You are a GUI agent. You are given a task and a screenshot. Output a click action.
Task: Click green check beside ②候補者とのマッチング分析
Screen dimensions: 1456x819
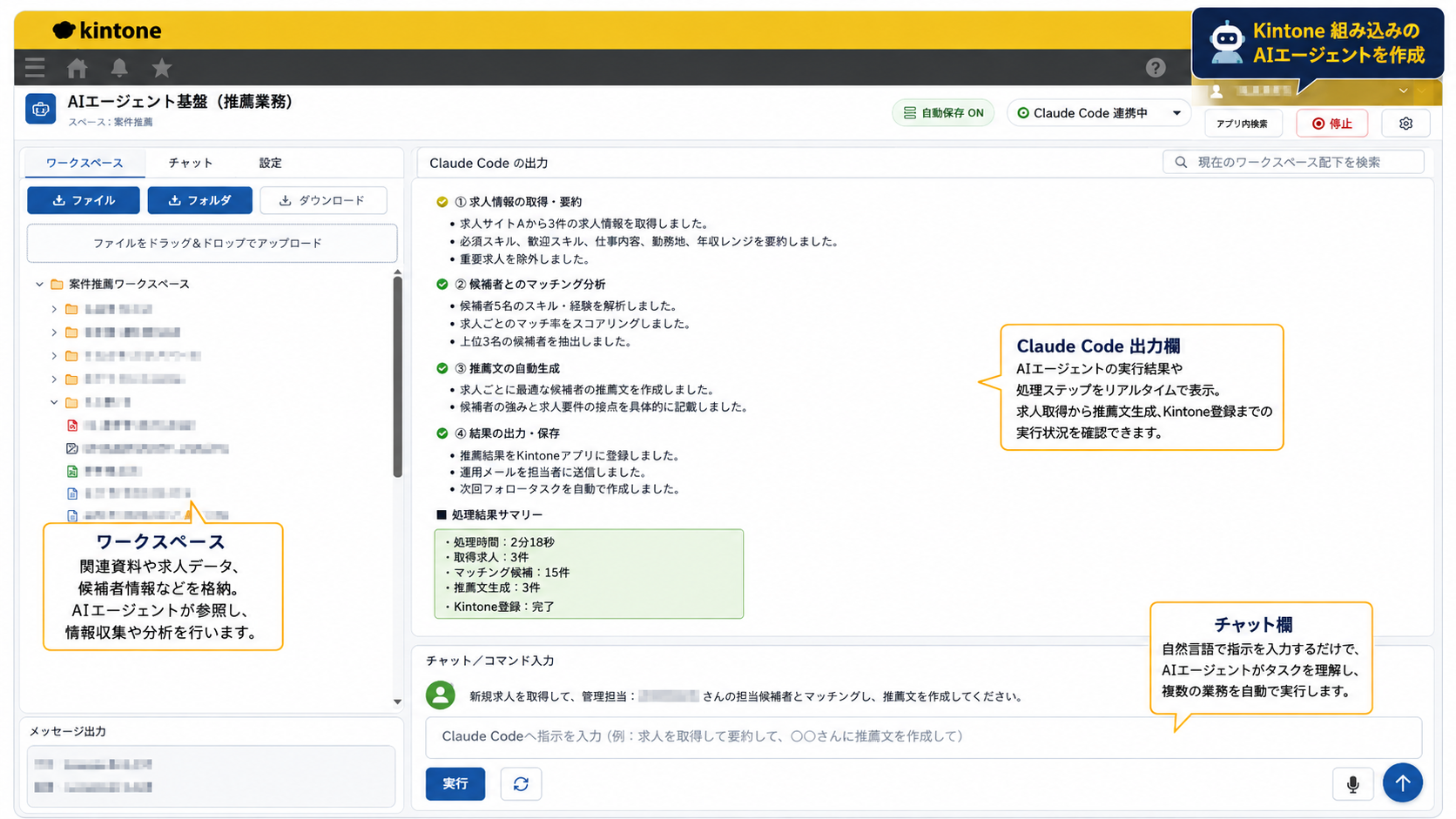[x=442, y=285]
